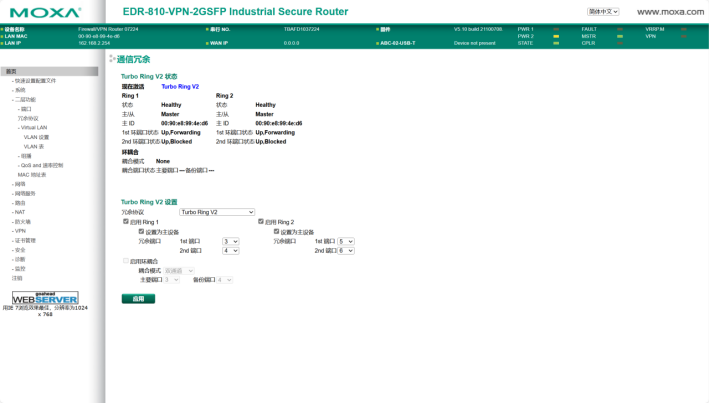Click the blue Turbo Ring V2 status text
The width and height of the screenshot is (709, 403).
(x=180, y=87)
